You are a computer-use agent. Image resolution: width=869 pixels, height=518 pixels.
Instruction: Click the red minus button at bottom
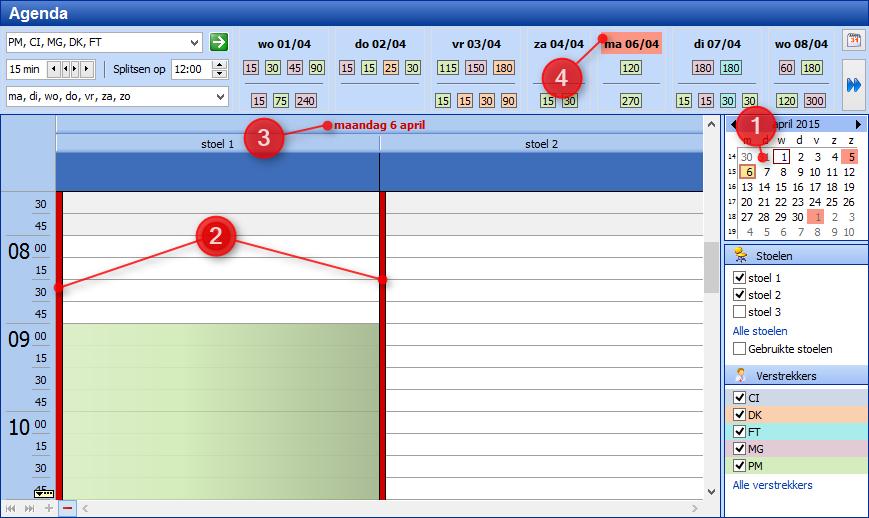pos(67,508)
